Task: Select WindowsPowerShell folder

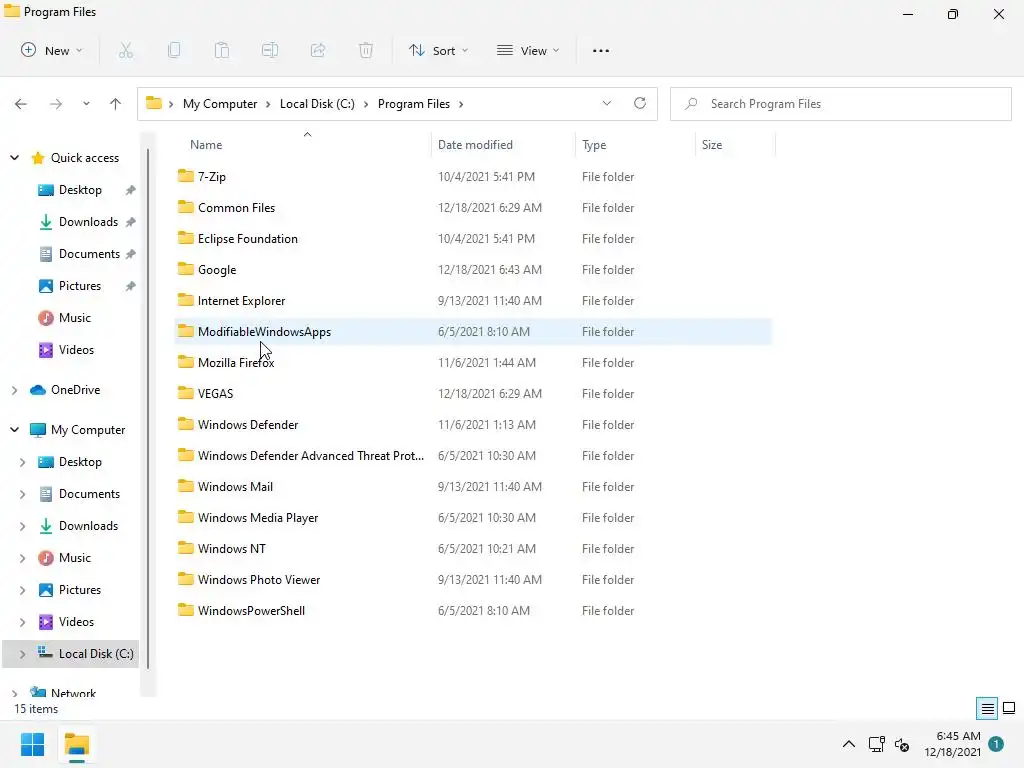Action: (x=251, y=611)
